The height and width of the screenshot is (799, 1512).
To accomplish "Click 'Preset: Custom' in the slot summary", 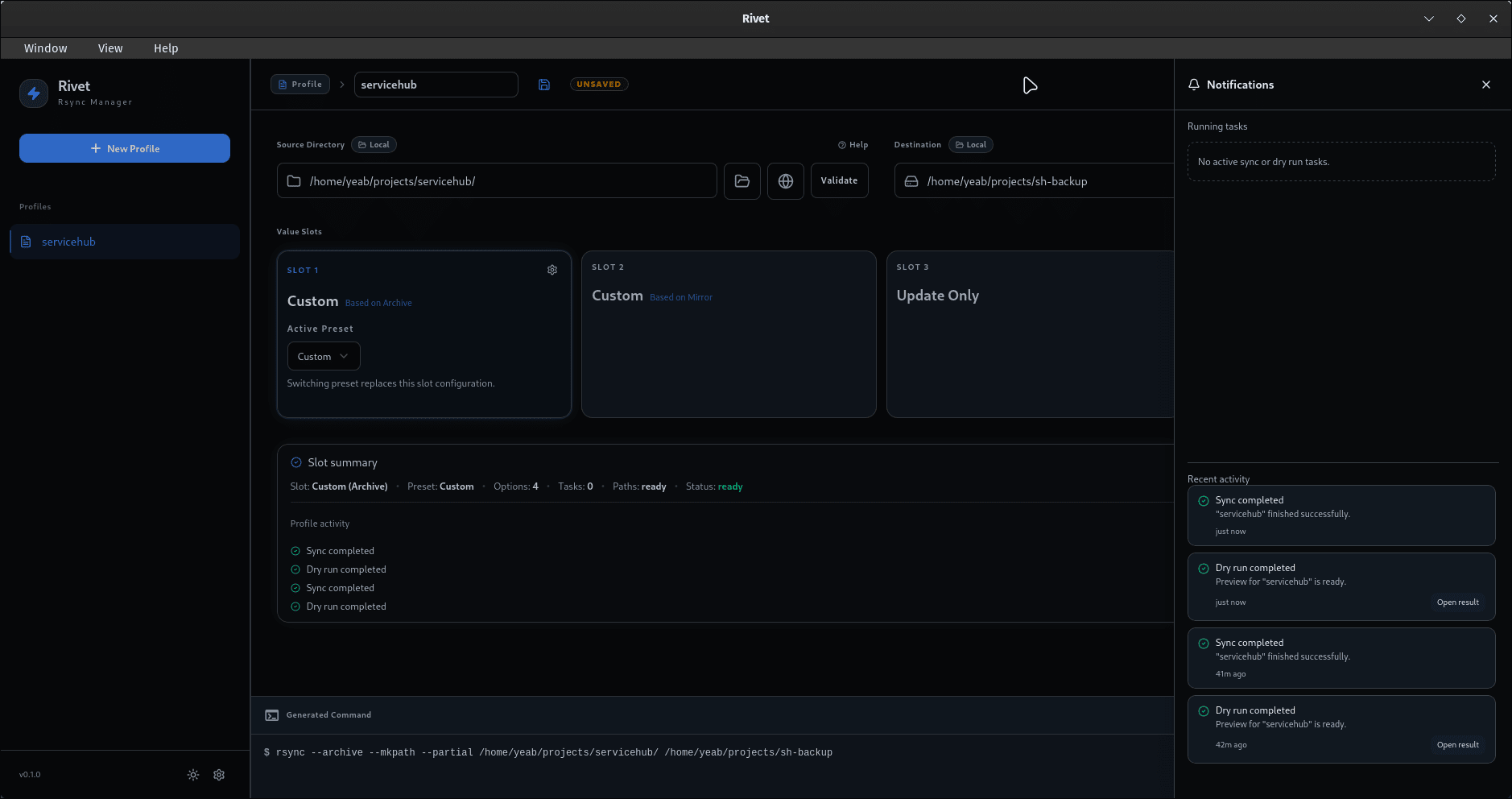I will pos(440,486).
